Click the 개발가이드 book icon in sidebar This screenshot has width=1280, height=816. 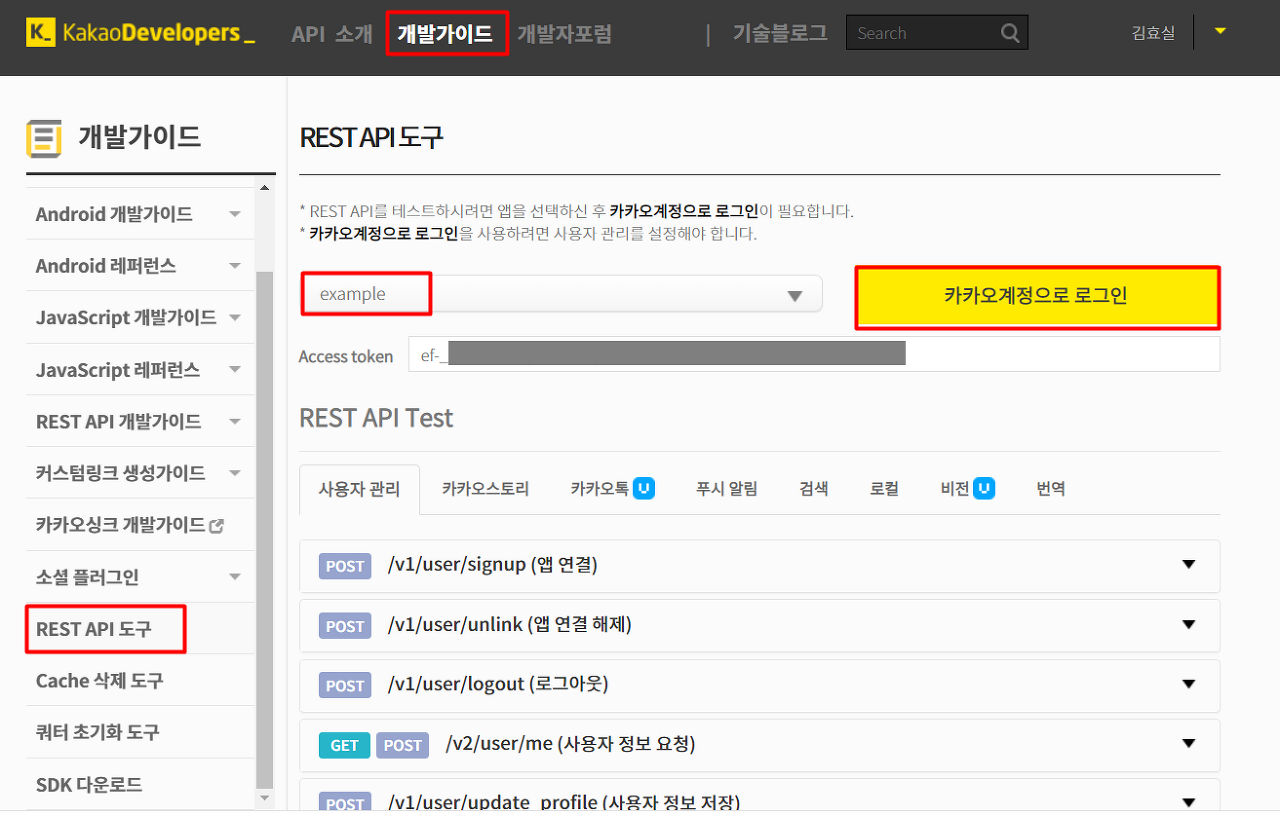pos(44,138)
